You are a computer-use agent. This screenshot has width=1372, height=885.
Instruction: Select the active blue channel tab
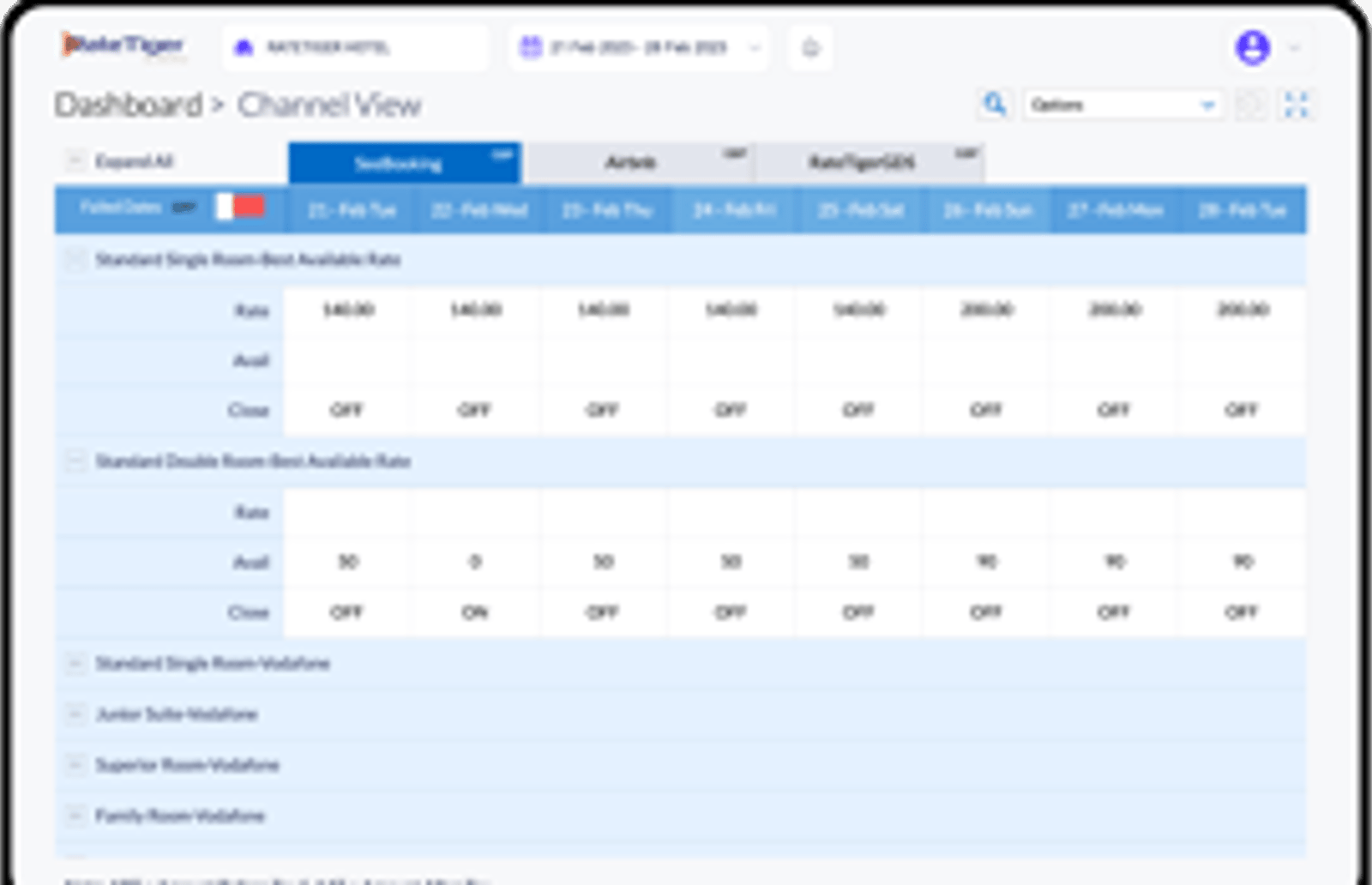405,163
